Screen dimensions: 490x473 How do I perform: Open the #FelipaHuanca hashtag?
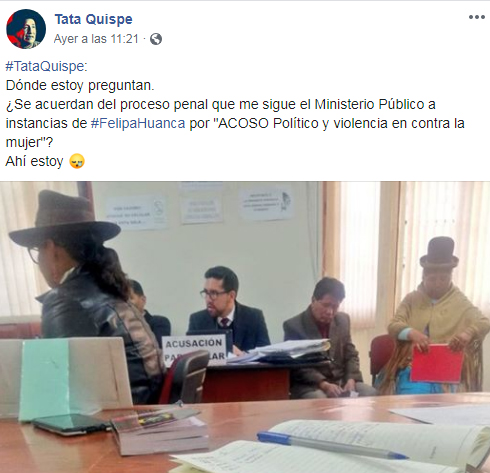click(138, 123)
